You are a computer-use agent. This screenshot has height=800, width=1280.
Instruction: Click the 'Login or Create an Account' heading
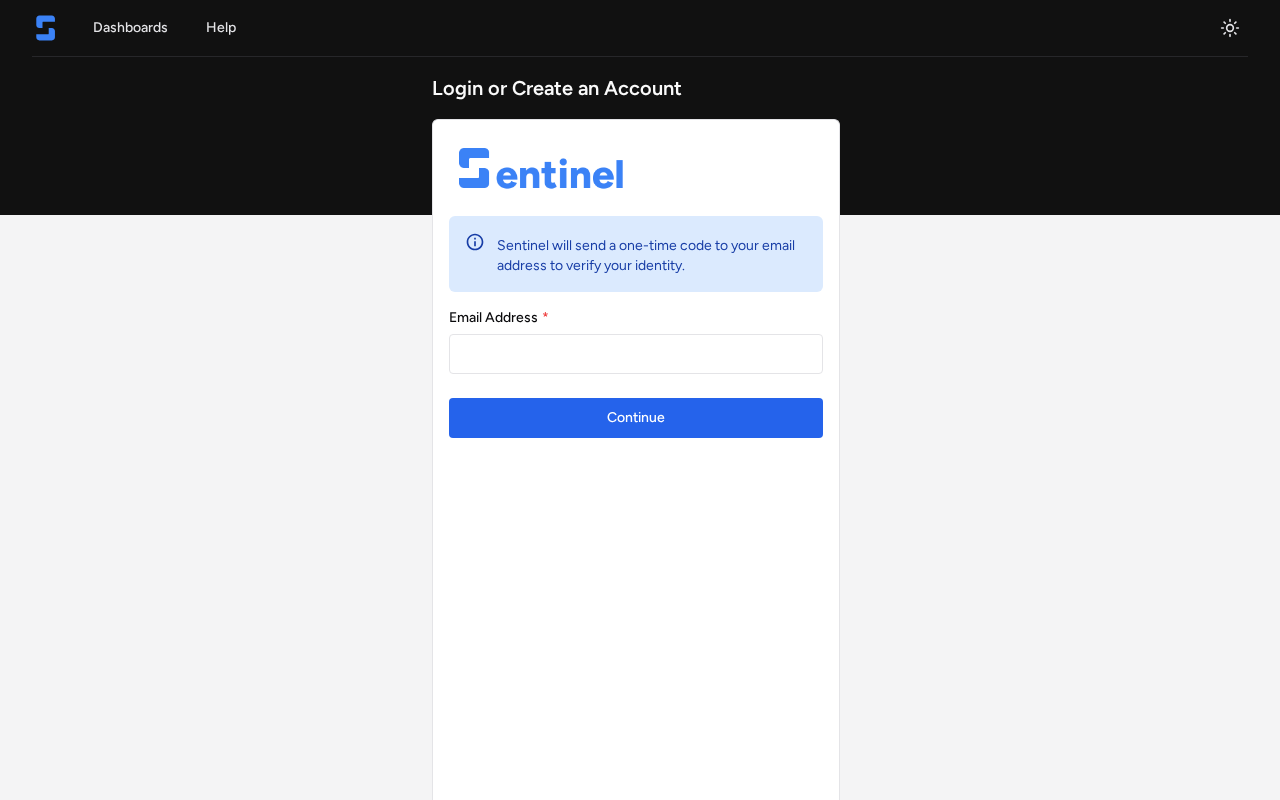click(557, 88)
